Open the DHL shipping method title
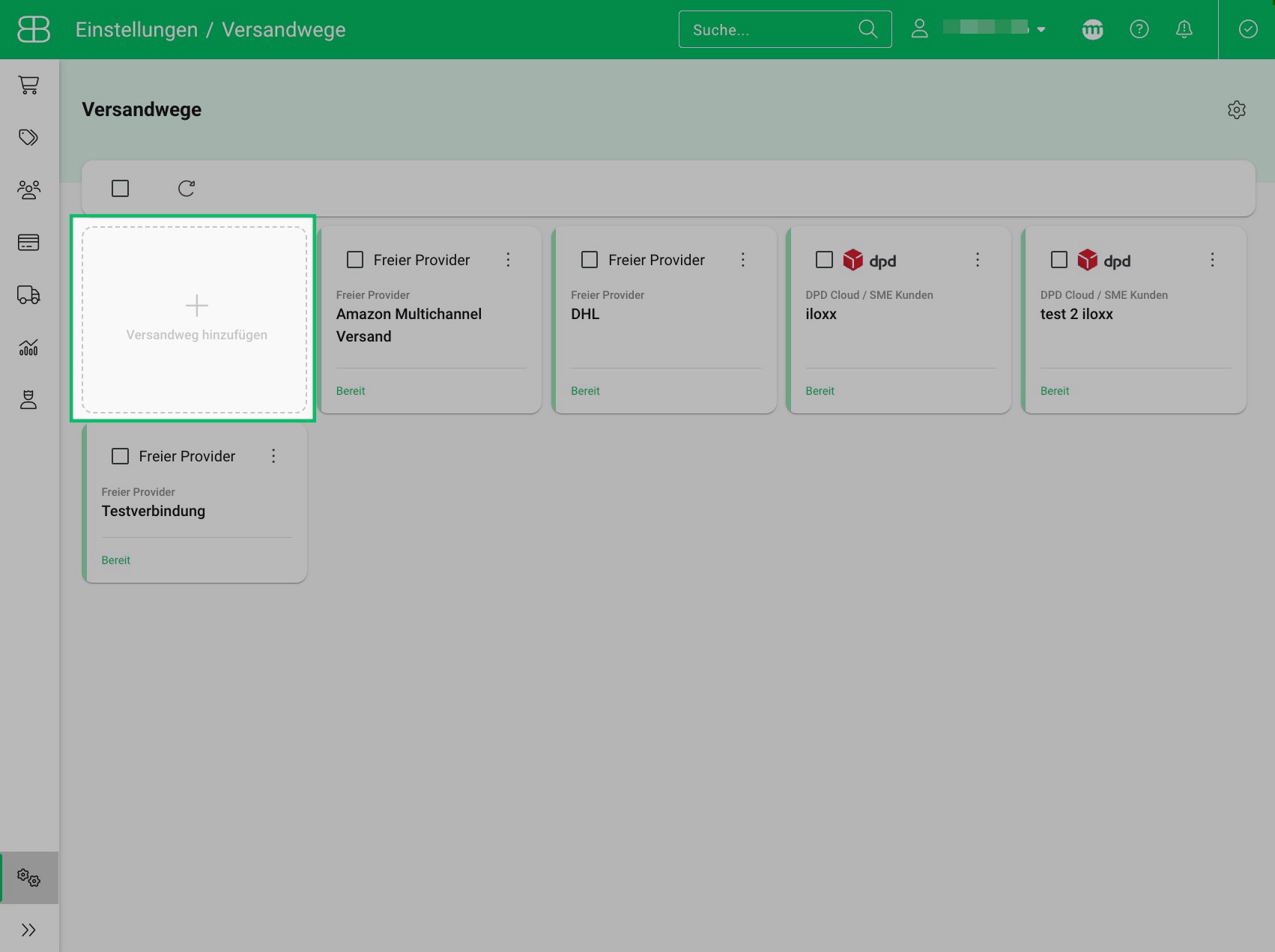The image size is (1275, 952). click(585, 314)
